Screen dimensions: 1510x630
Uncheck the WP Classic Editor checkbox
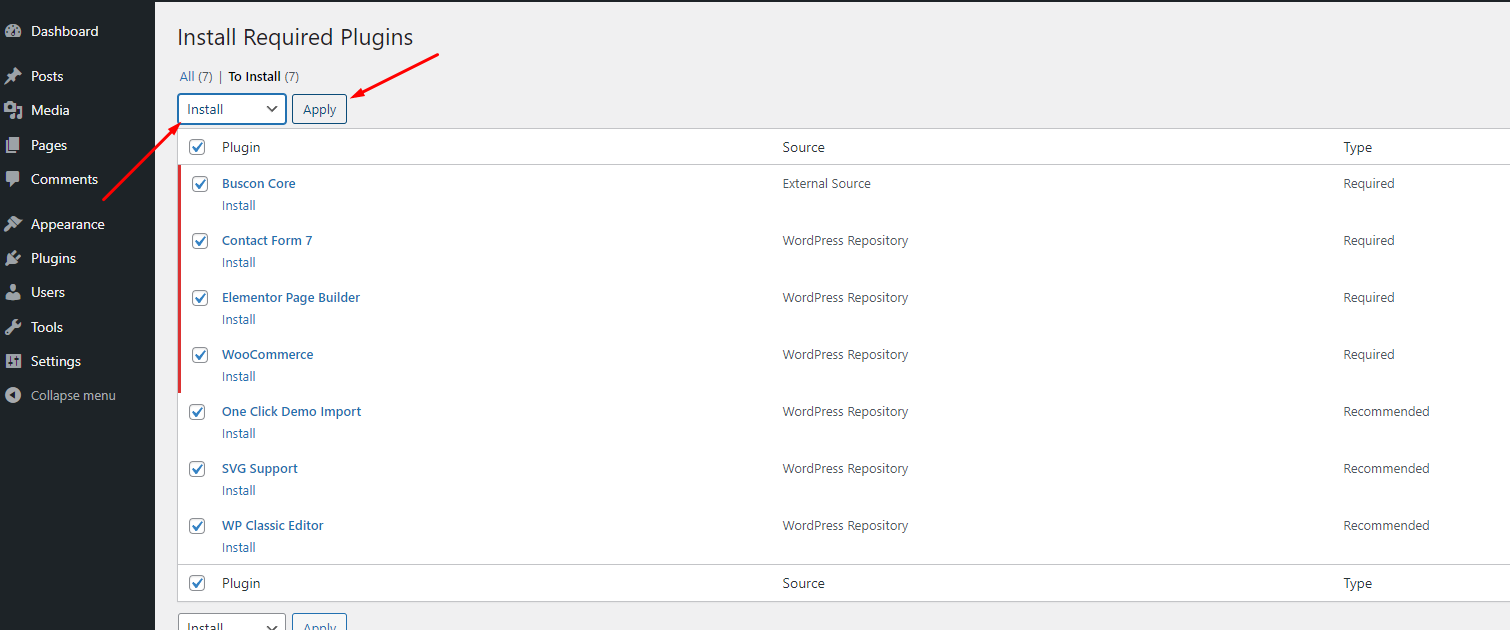tap(198, 526)
